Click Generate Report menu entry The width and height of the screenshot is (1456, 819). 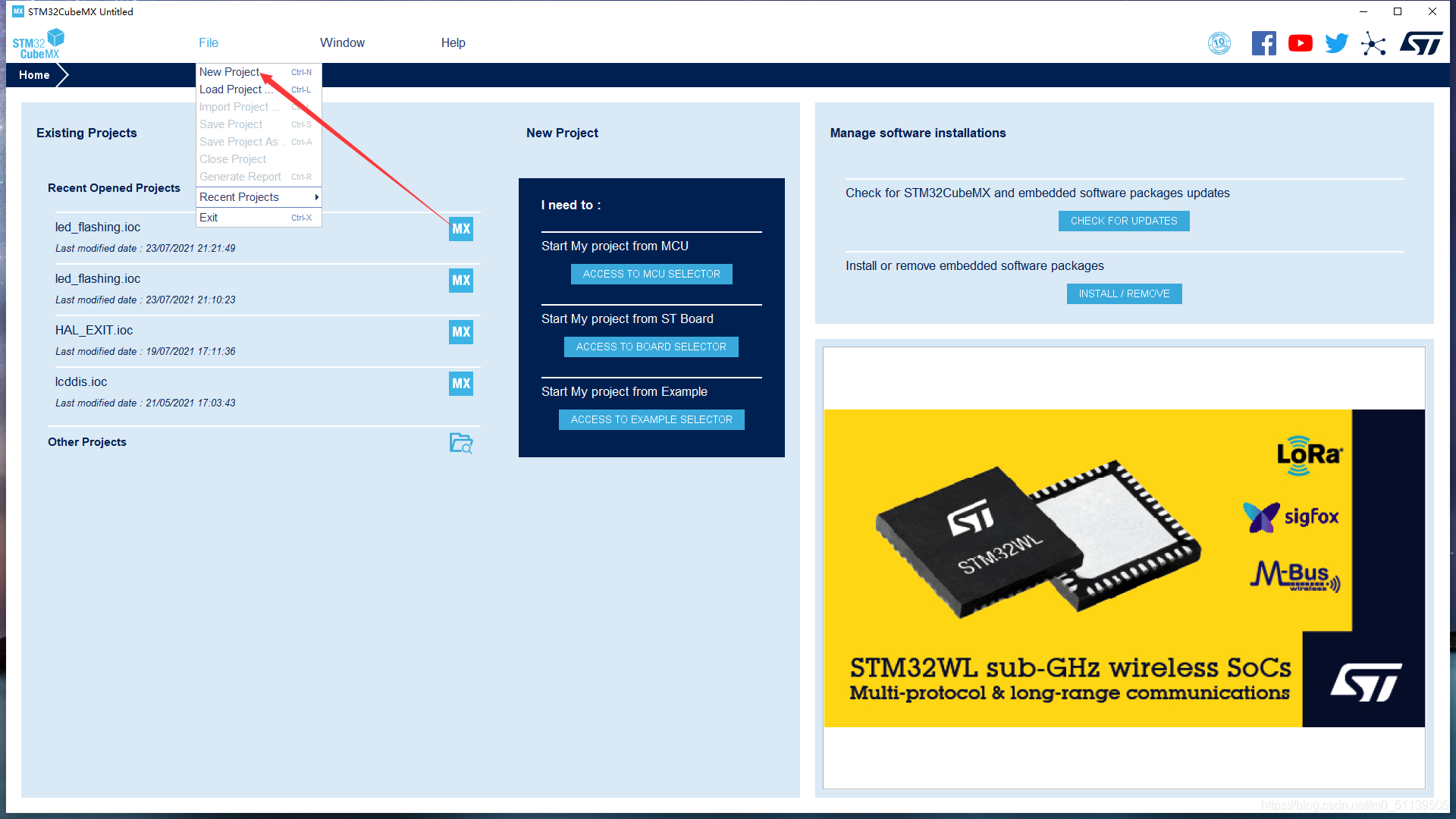tap(259, 177)
